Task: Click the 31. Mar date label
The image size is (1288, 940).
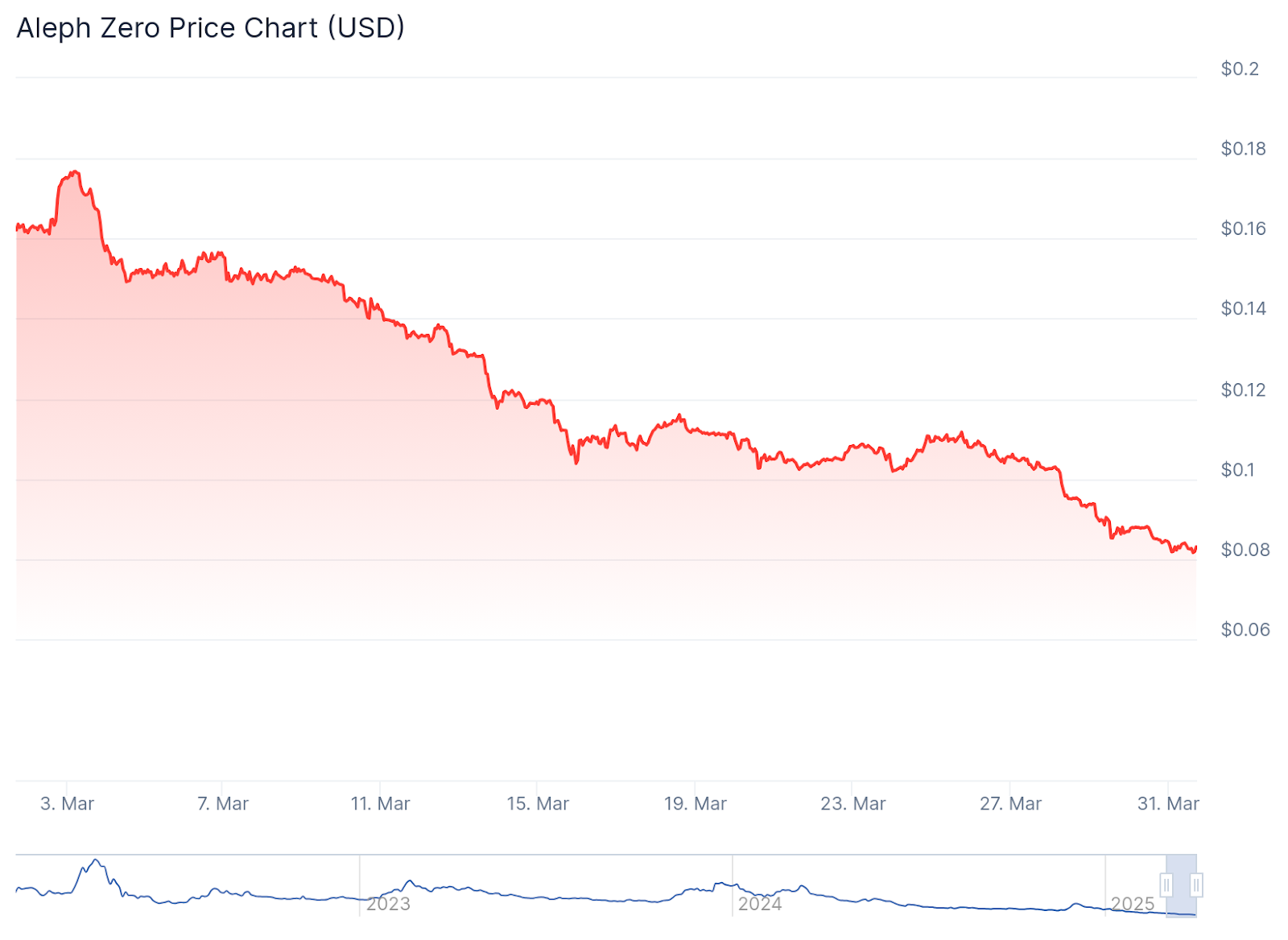Action: [x=1168, y=803]
